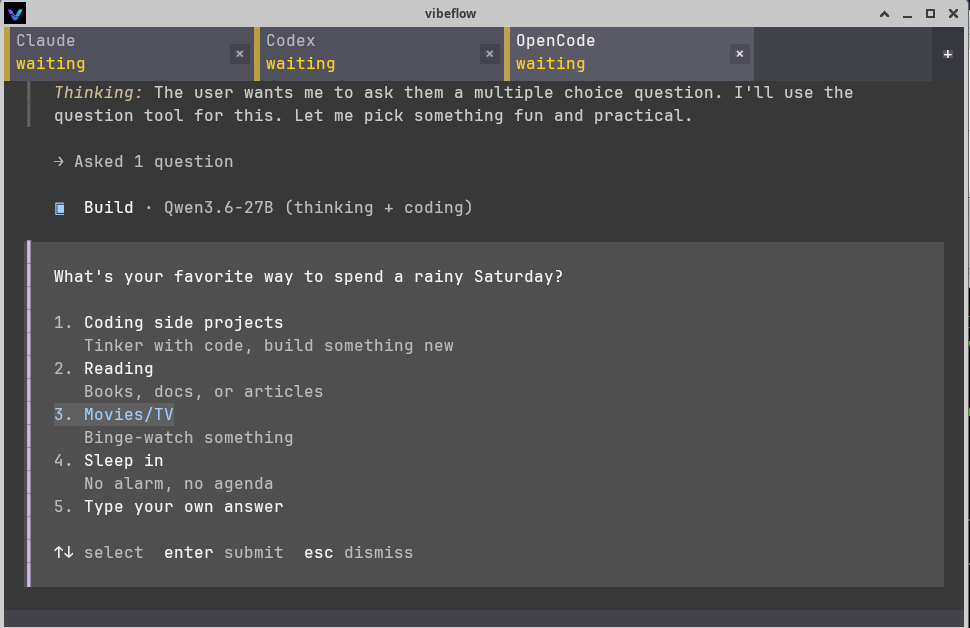The width and height of the screenshot is (970, 628).
Task: Choose option 4 Sleep in
Action: point(108,461)
